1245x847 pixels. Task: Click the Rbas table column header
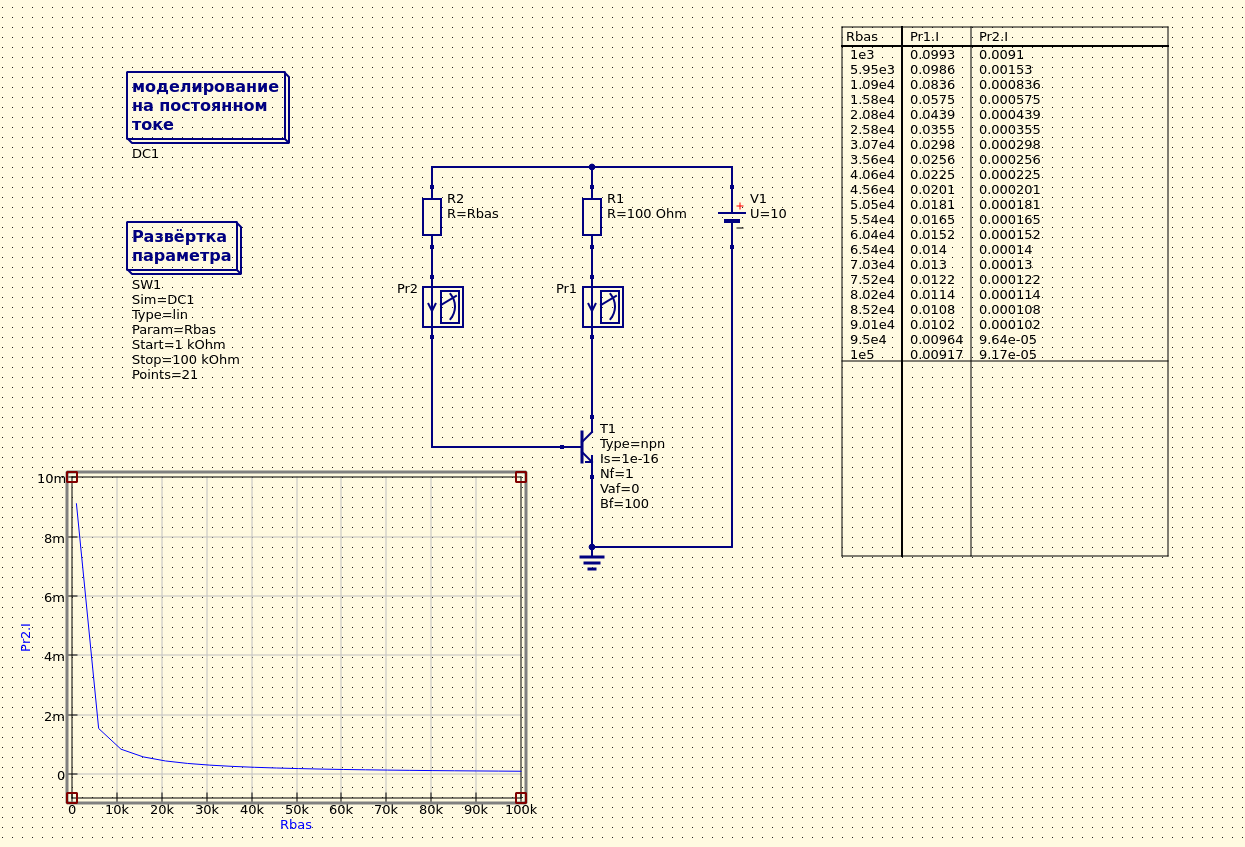pyautogui.click(x=862, y=37)
